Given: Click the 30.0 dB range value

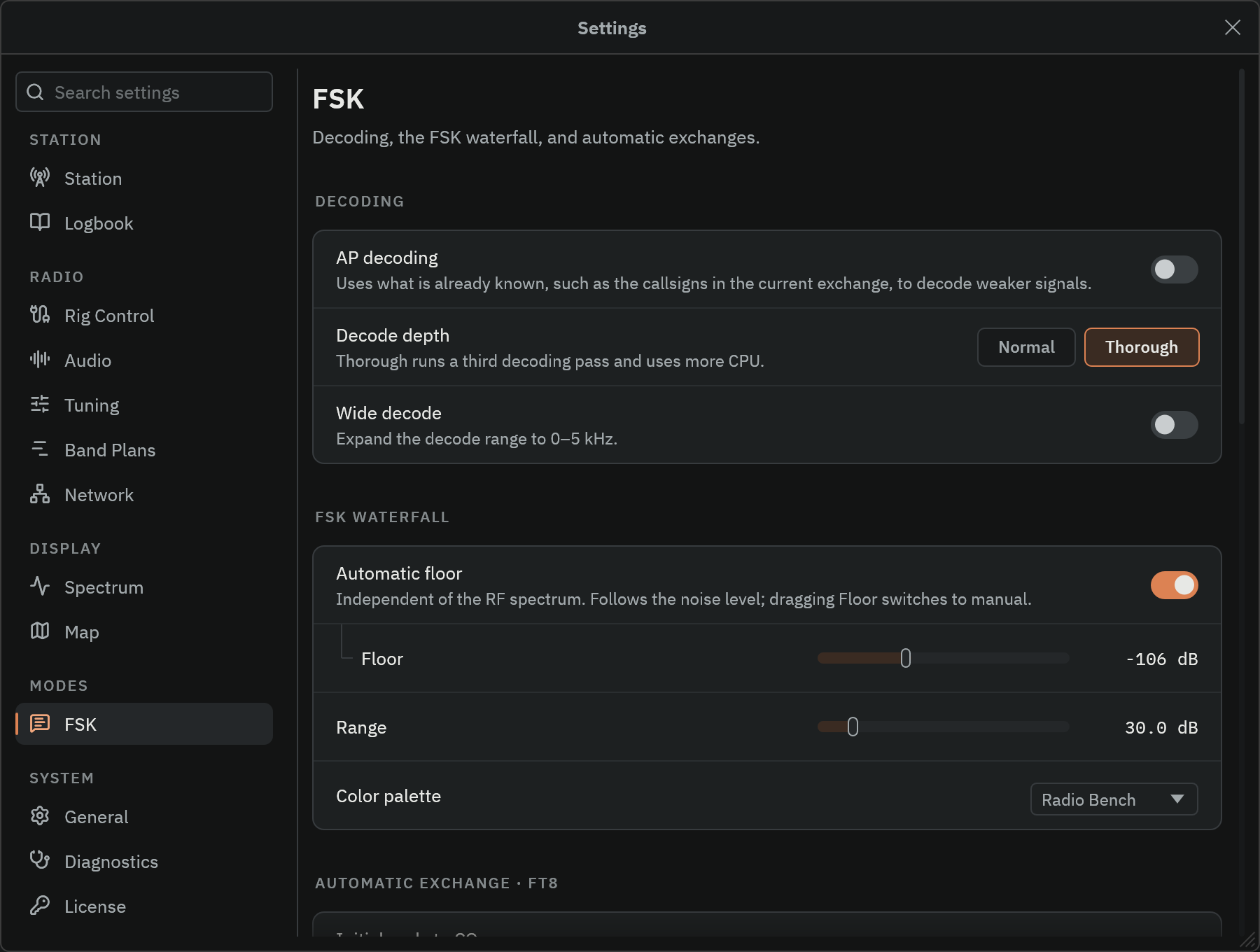Looking at the screenshot, I should pyautogui.click(x=1161, y=727).
